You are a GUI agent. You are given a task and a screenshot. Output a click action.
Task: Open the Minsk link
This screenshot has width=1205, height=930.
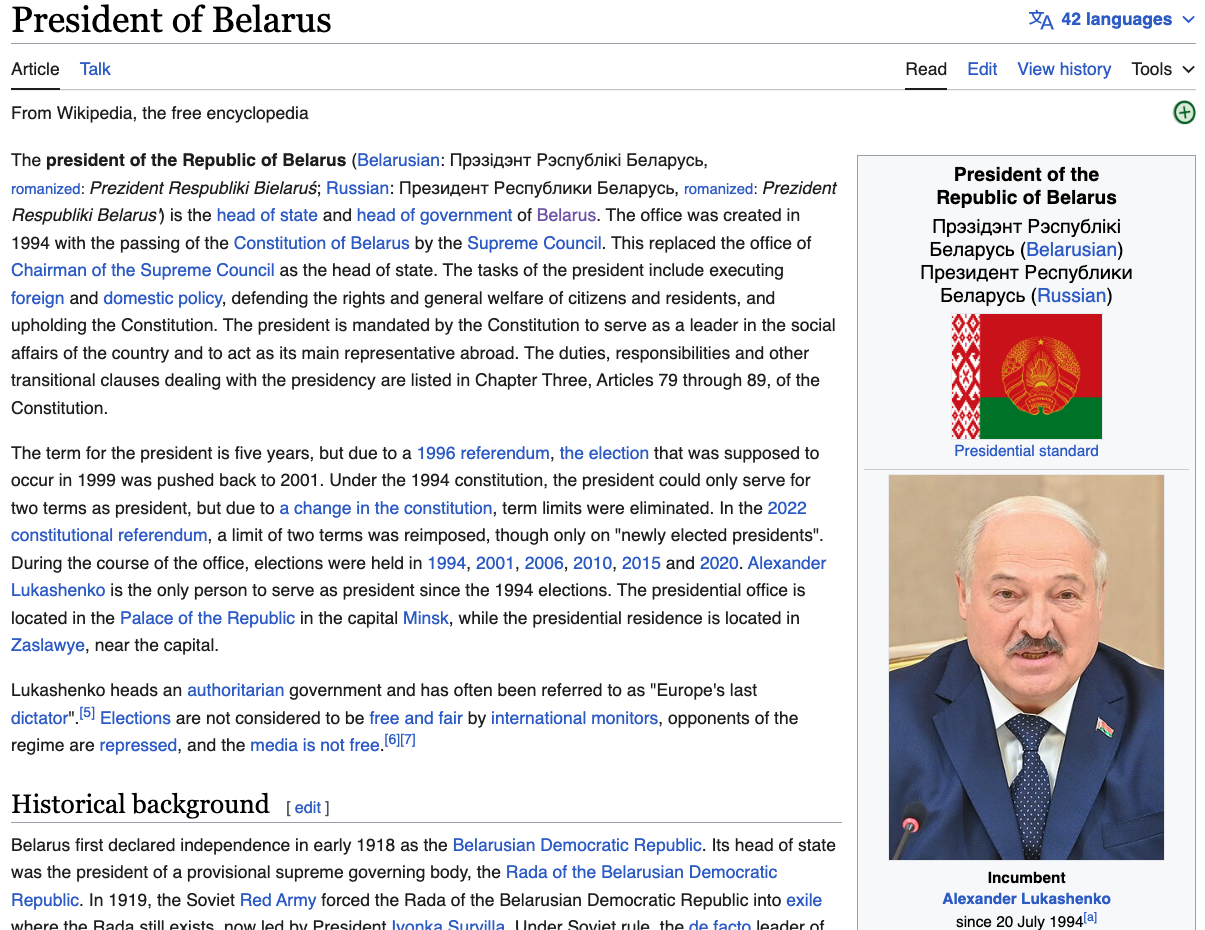point(426,618)
